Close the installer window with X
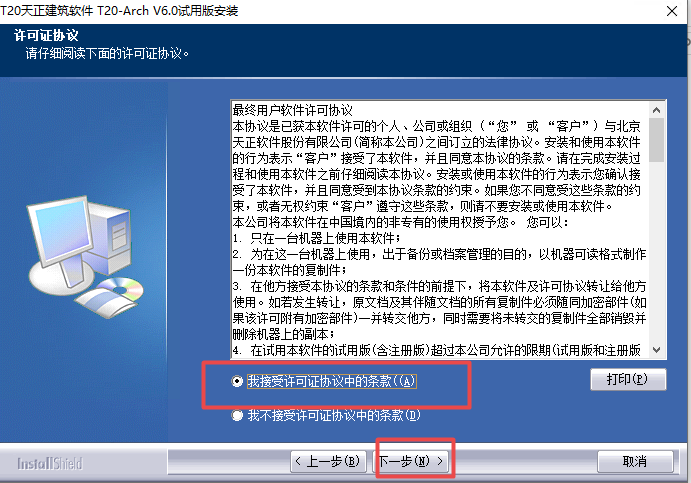The height and width of the screenshot is (483, 691). tap(672, 11)
